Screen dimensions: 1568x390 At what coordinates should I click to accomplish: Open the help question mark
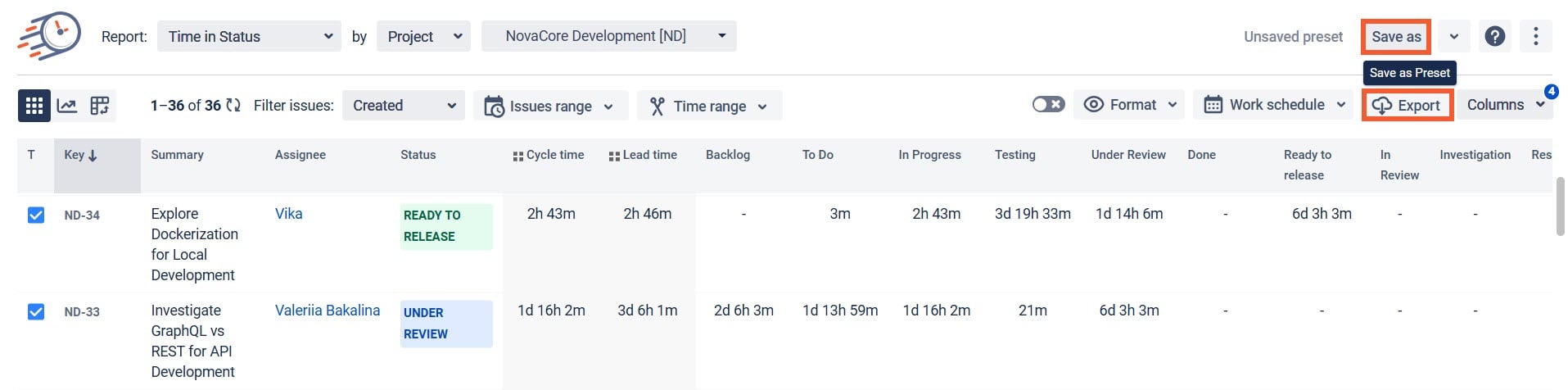(x=1495, y=36)
